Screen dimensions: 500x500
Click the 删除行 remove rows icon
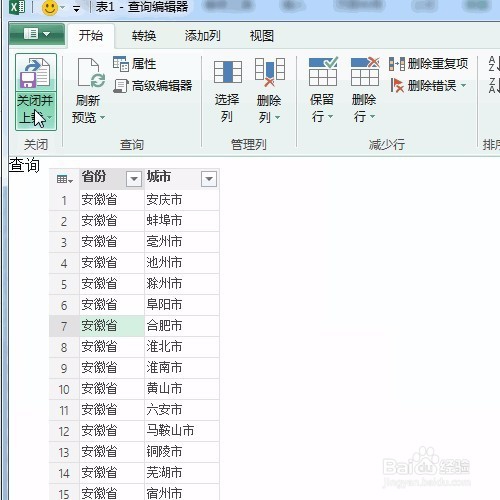[365, 71]
